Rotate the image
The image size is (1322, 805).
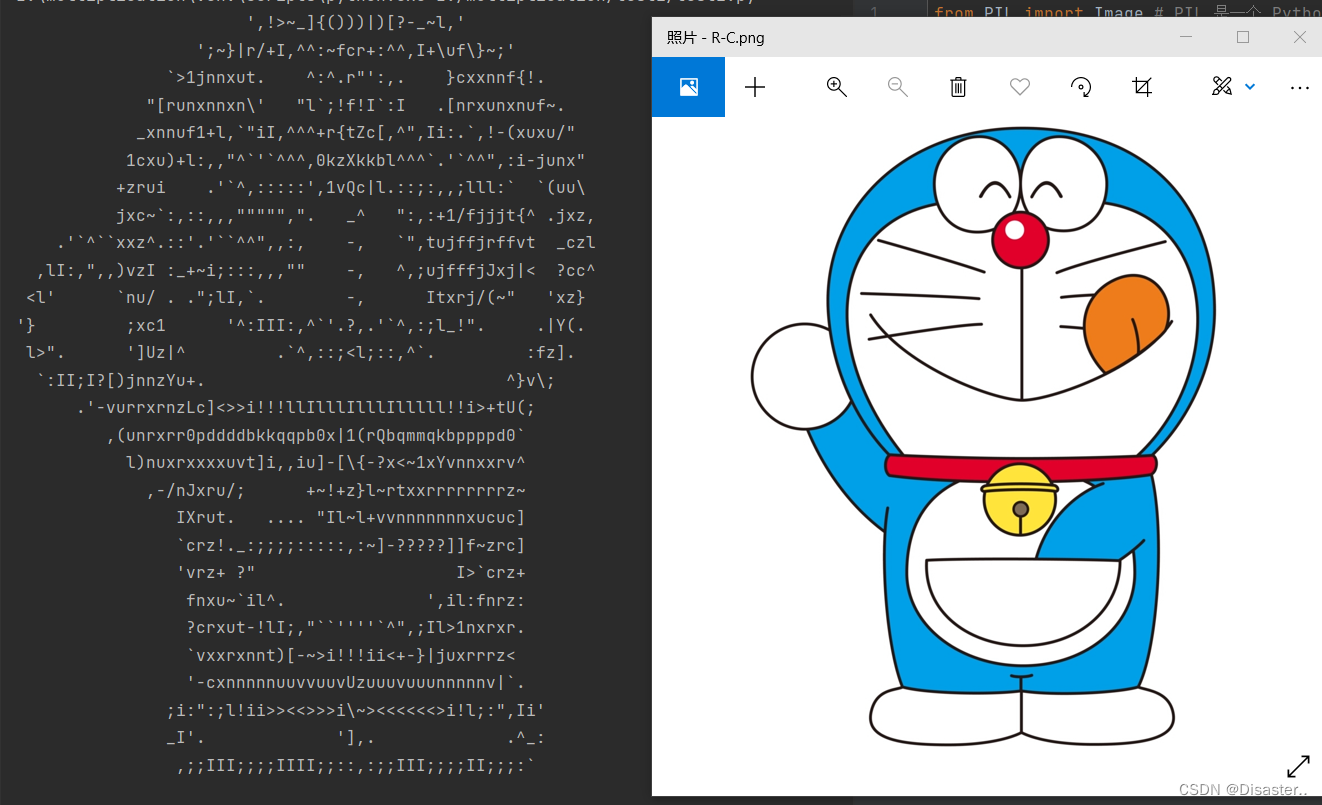pos(1081,87)
